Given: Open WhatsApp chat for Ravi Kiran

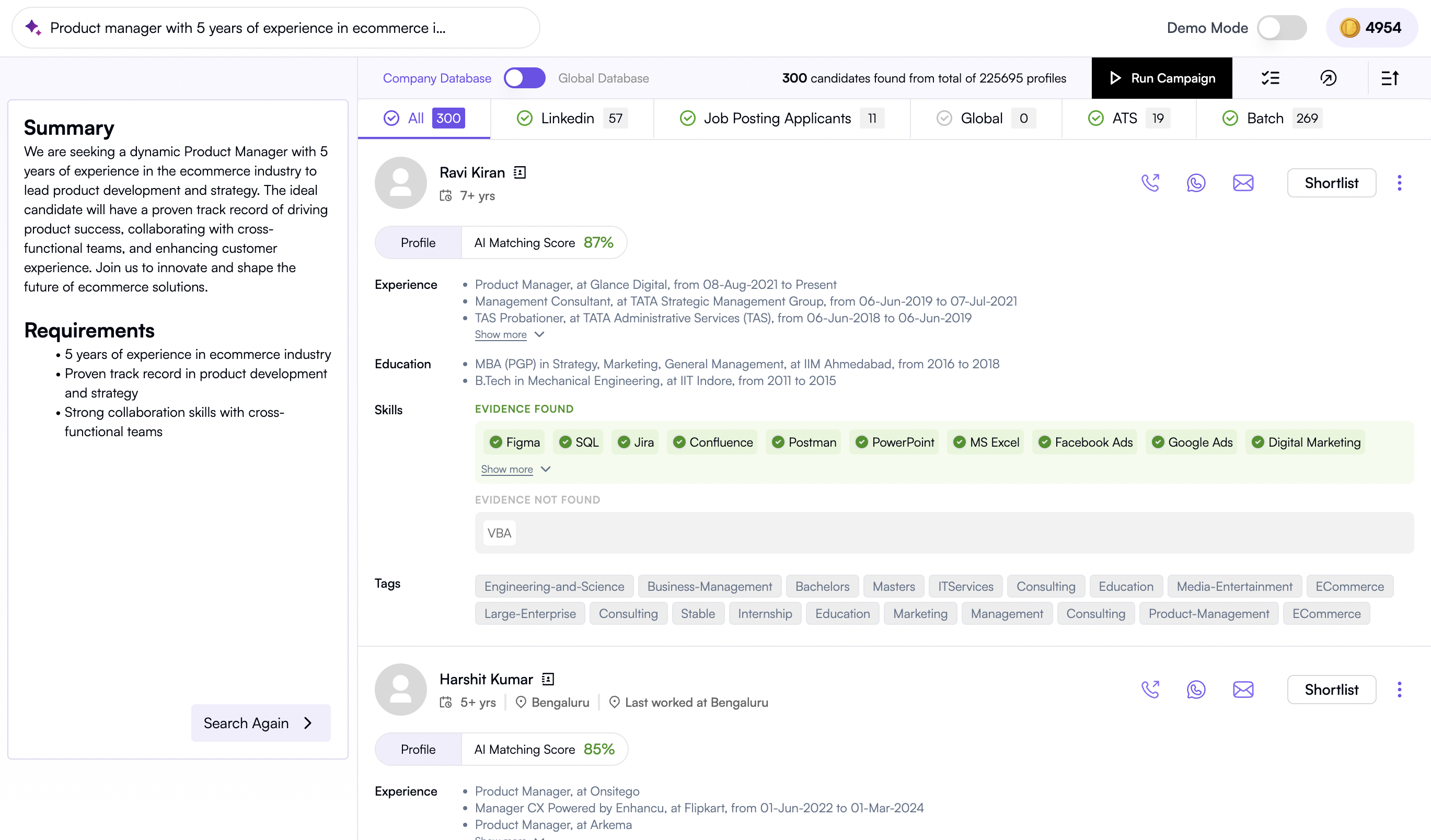Looking at the screenshot, I should pyautogui.click(x=1196, y=183).
